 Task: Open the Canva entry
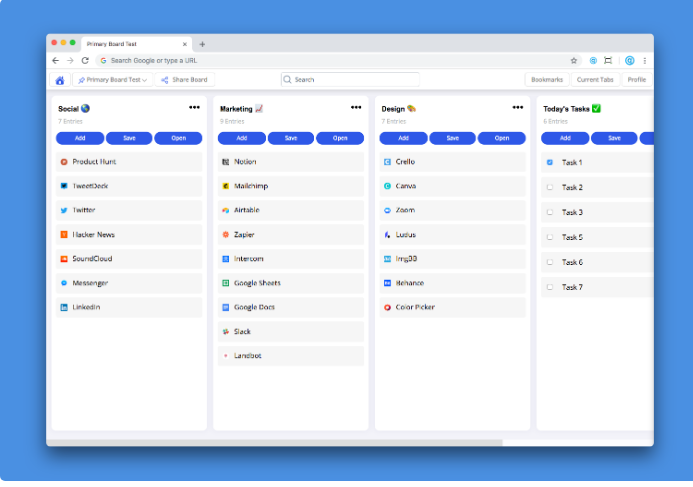pyautogui.click(x=453, y=186)
